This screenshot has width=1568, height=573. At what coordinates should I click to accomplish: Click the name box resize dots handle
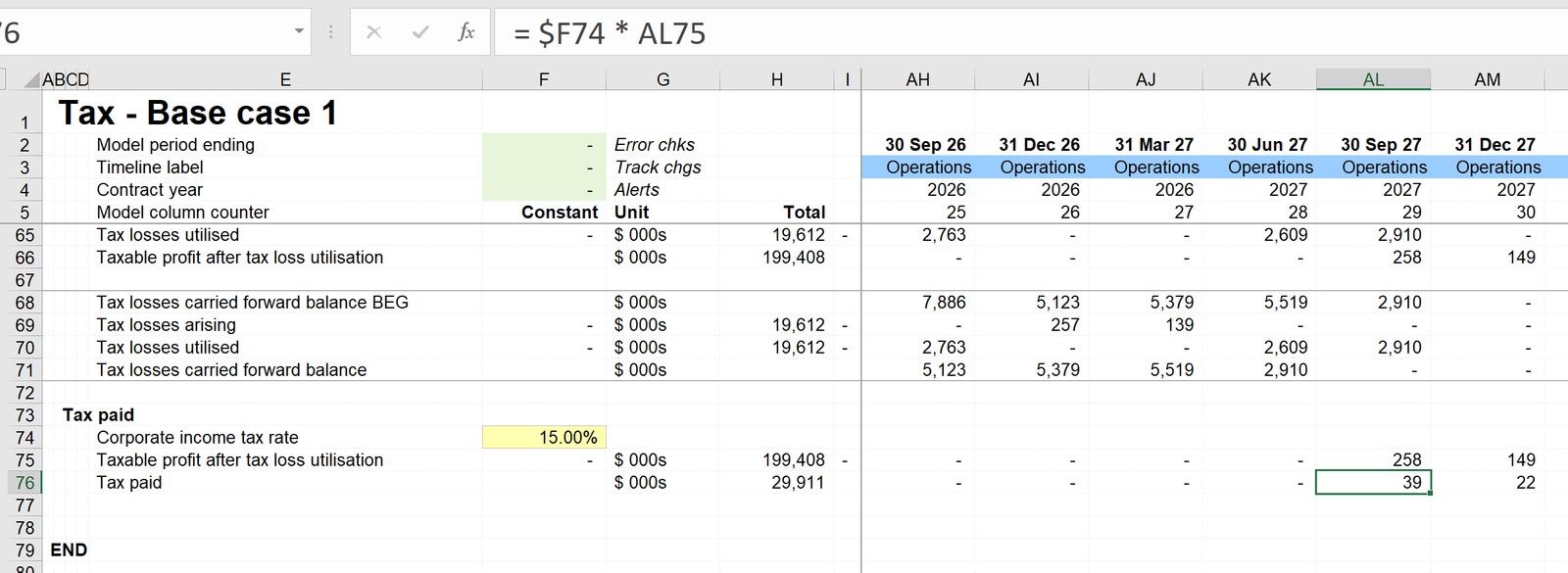[x=330, y=32]
